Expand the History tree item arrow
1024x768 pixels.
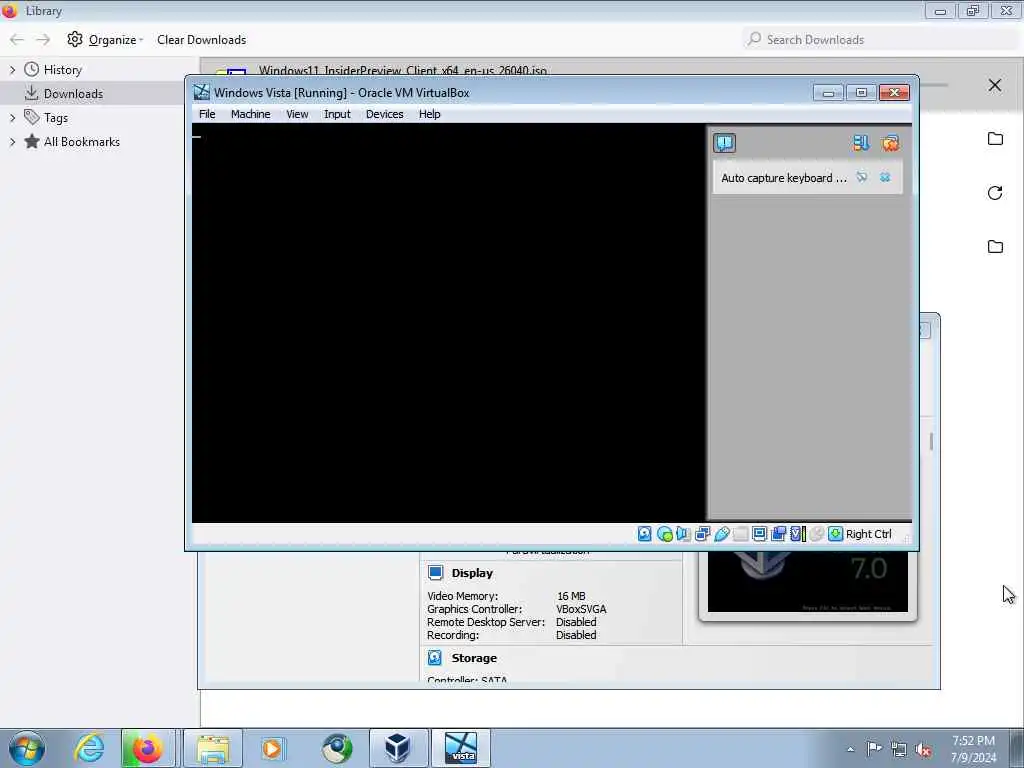click(12, 69)
